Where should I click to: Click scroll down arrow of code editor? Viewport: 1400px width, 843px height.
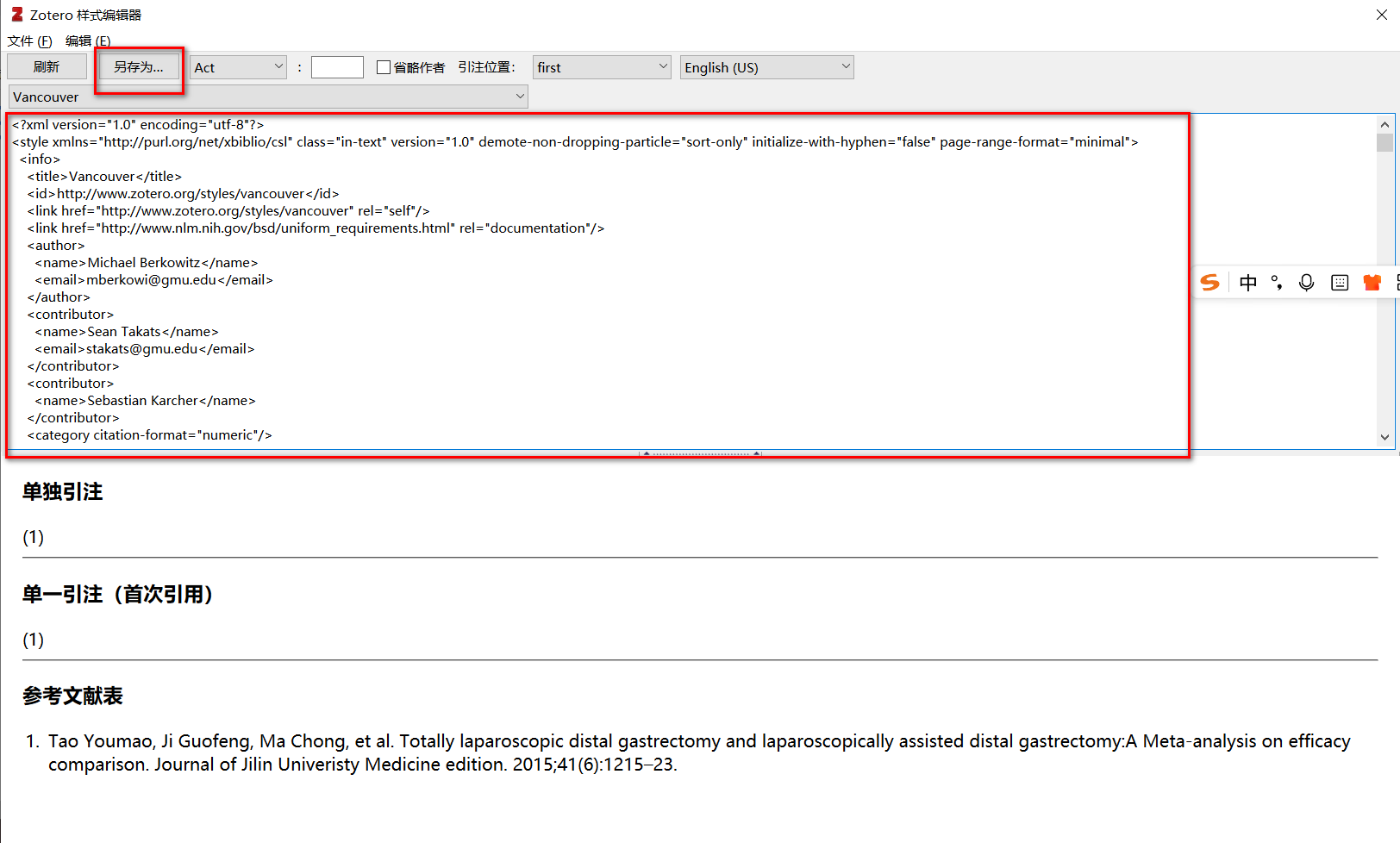point(1384,437)
